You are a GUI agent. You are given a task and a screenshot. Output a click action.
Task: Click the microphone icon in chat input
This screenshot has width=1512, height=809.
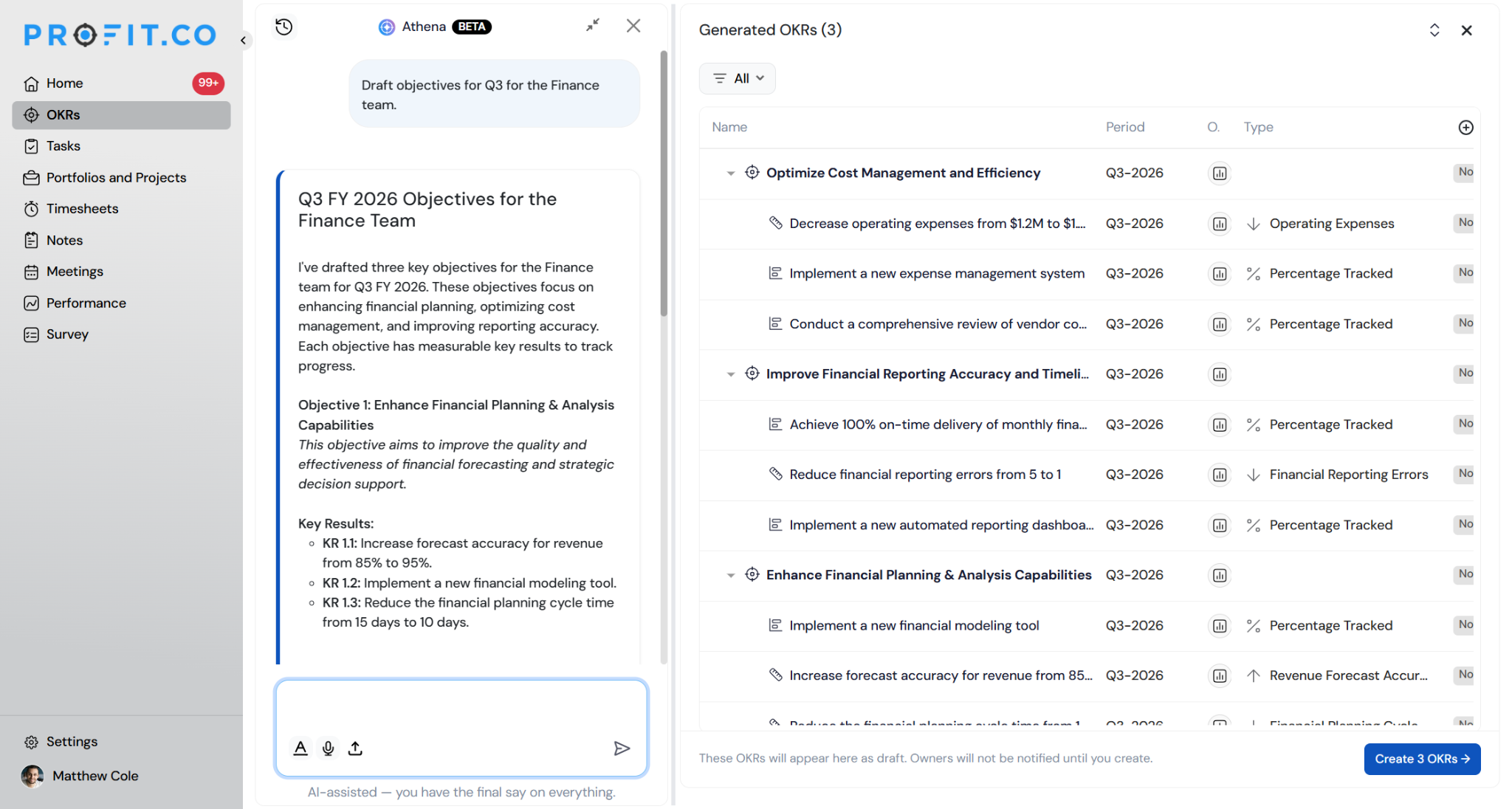[x=329, y=748]
